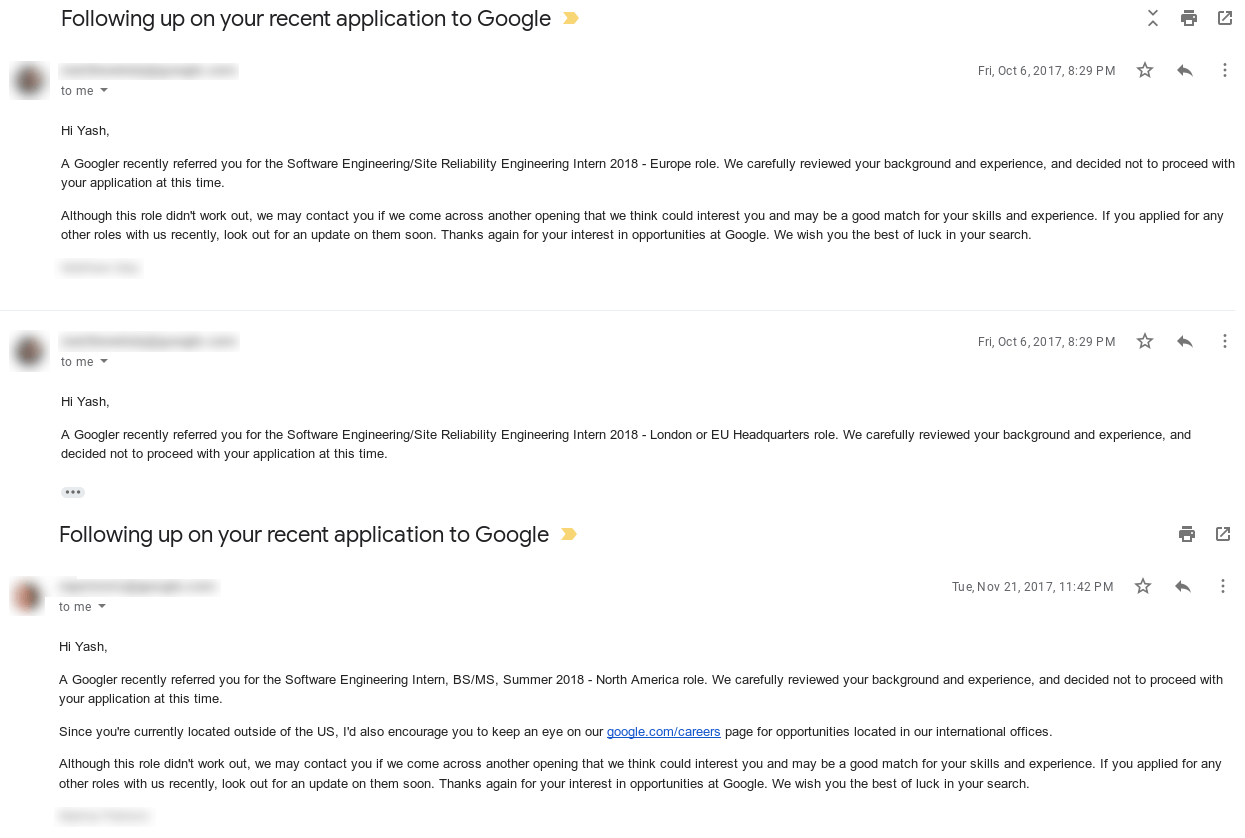Open first thread in new window
This screenshot has height=838, width=1245.
pyautogui.click(x=1225, y=18)
